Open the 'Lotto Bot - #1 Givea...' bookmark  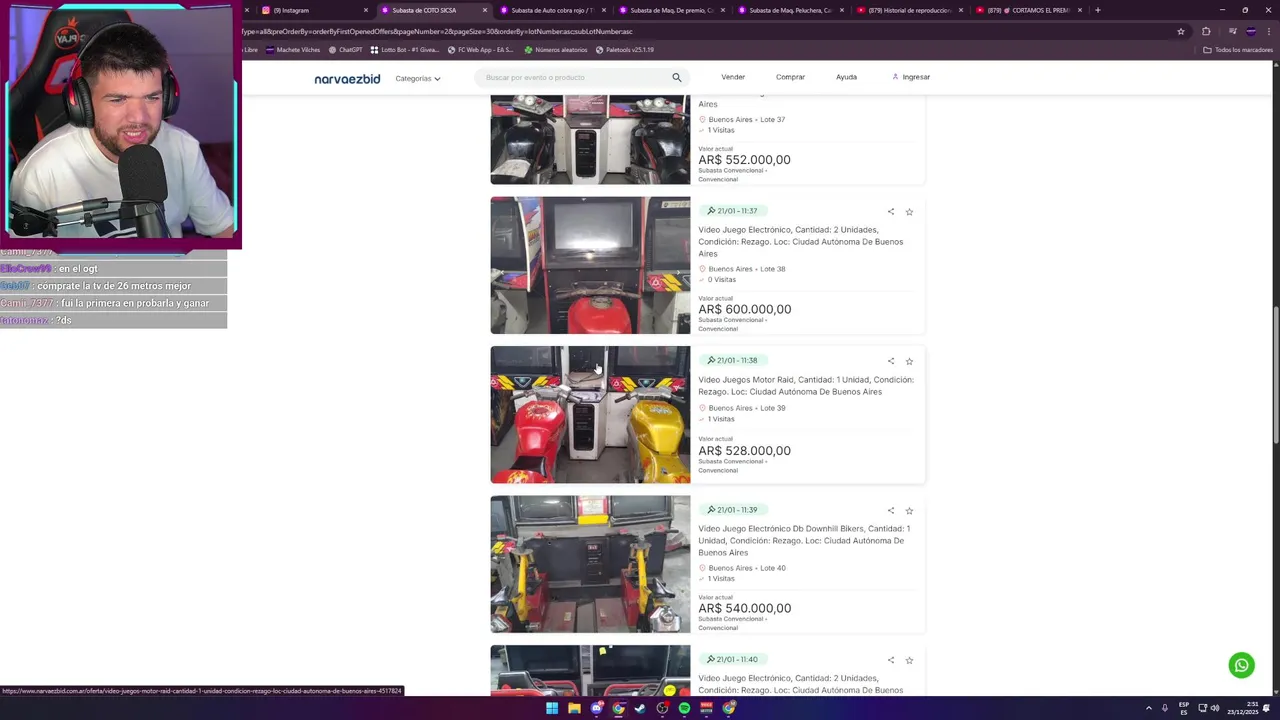(406, 49)
